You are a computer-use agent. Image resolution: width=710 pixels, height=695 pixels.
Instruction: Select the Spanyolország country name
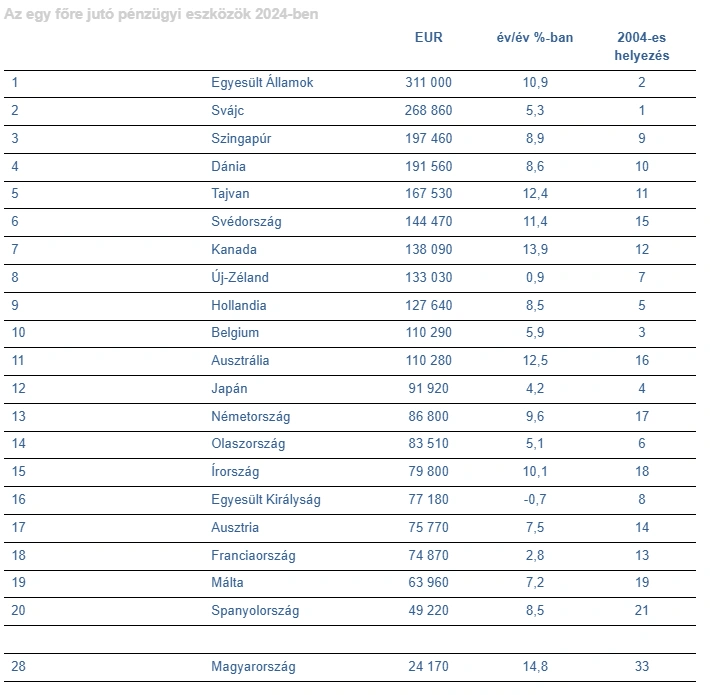pyautogui.click(x=255, y=611)
